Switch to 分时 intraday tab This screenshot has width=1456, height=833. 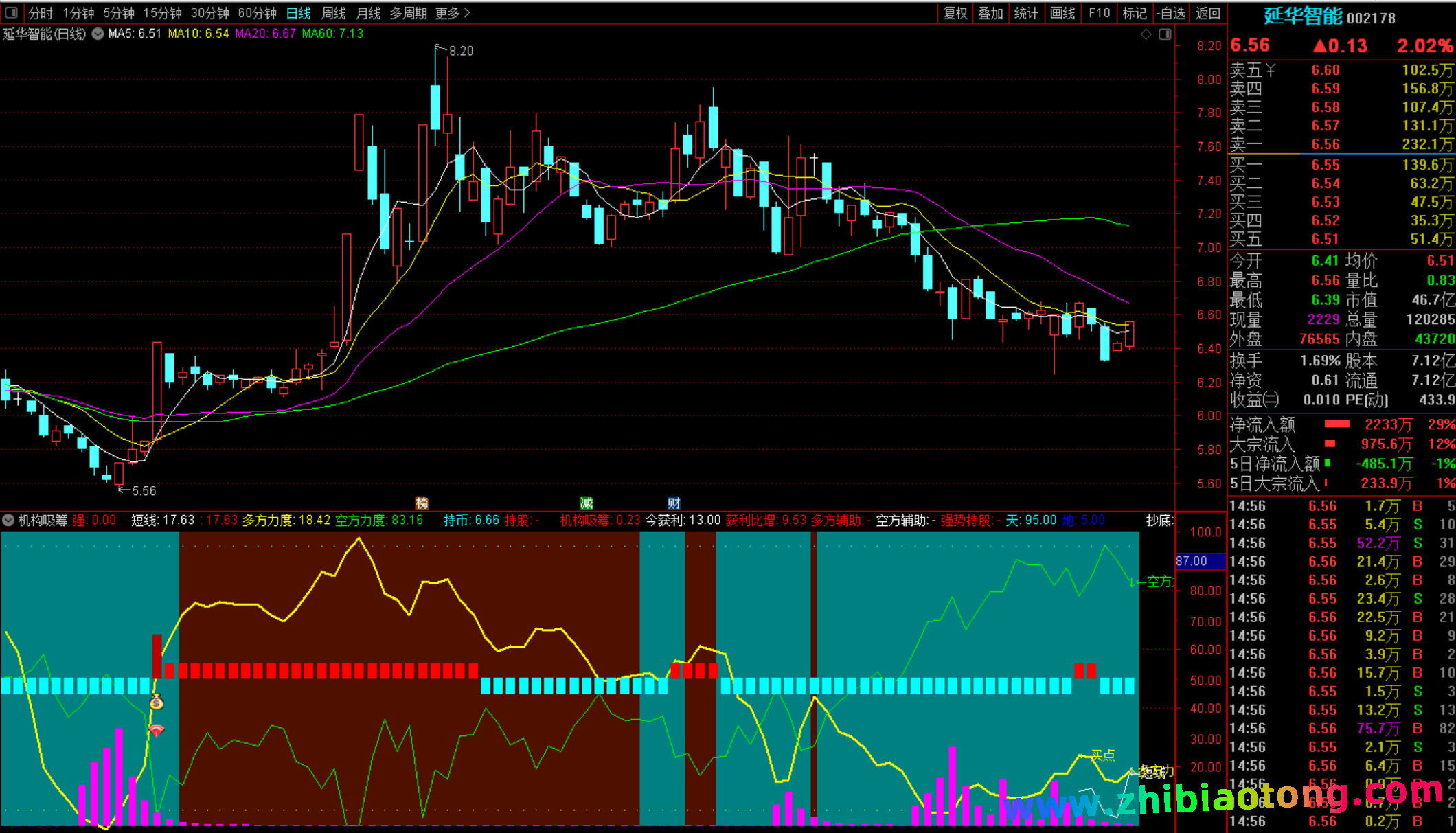click(41, 13)
